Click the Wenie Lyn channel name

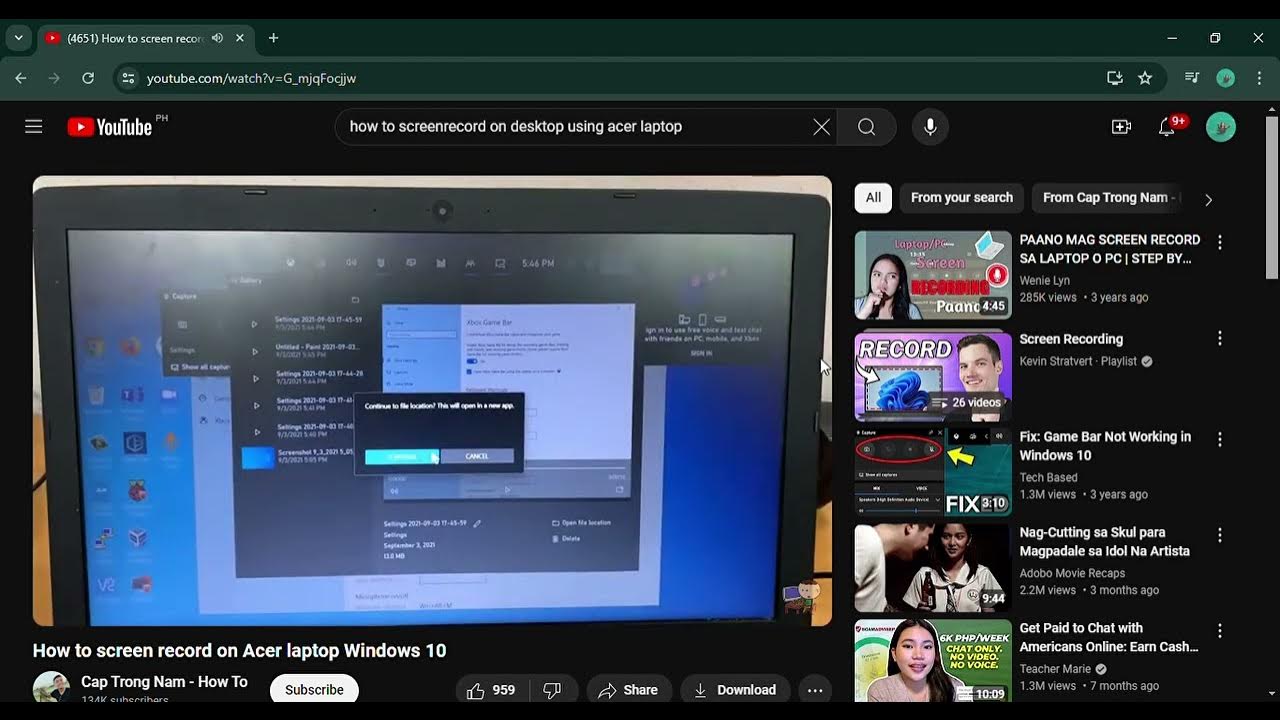tap(1044, 281)
